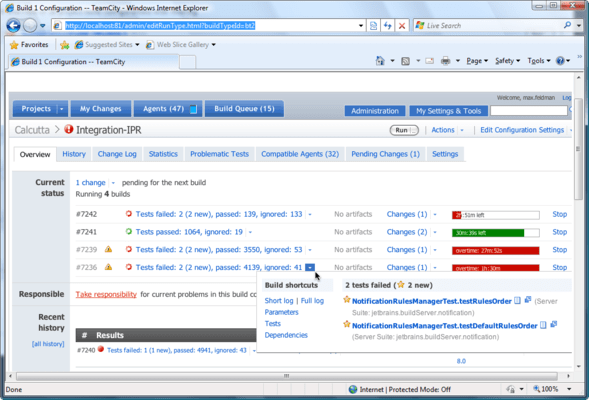Open the Projects dropdown arrow

tap(62, 109)
